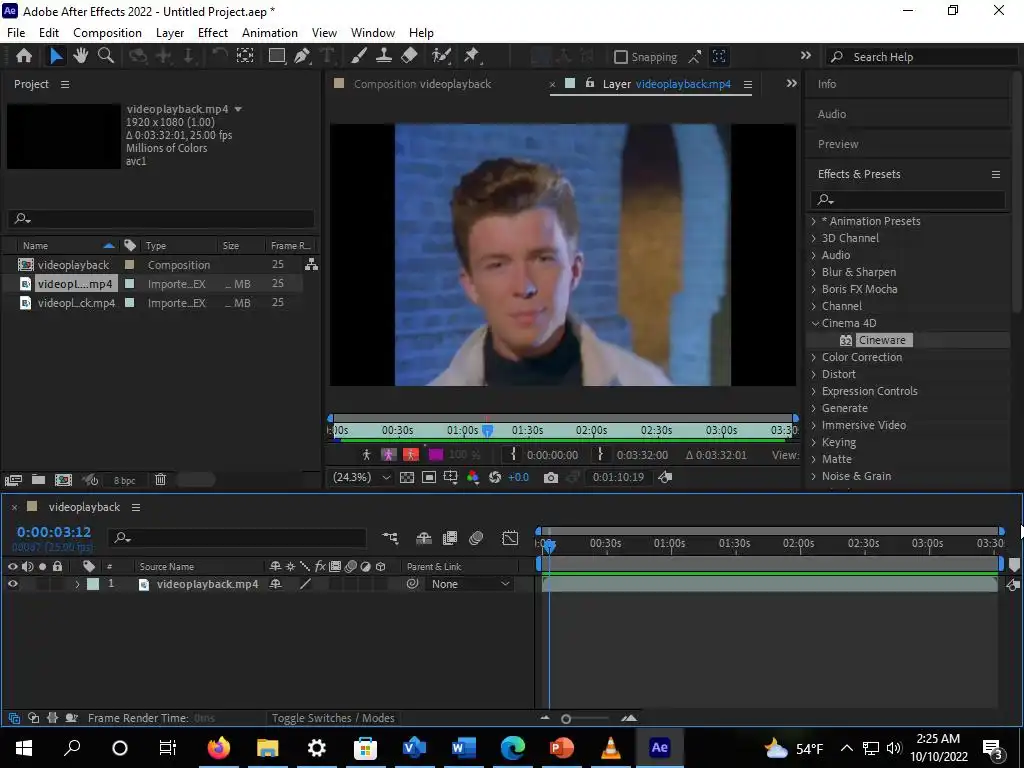Image resolution: width=1024 pixels, height=768 pixels.
Task: Go to the Home screen icon
Action: tap(24, 56)
